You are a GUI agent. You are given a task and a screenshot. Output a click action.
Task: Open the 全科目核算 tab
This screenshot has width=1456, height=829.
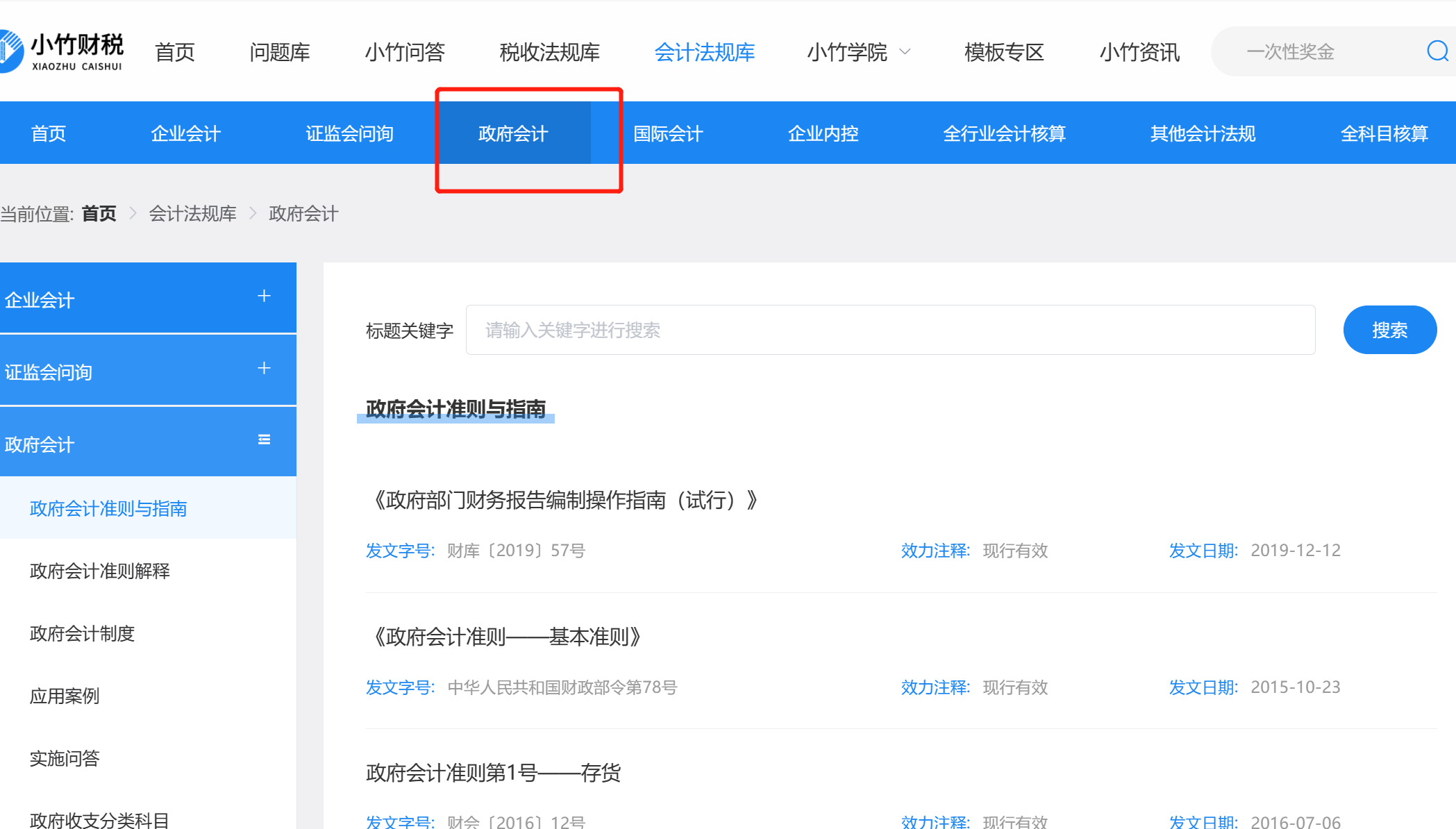(x=1384, y=133)
